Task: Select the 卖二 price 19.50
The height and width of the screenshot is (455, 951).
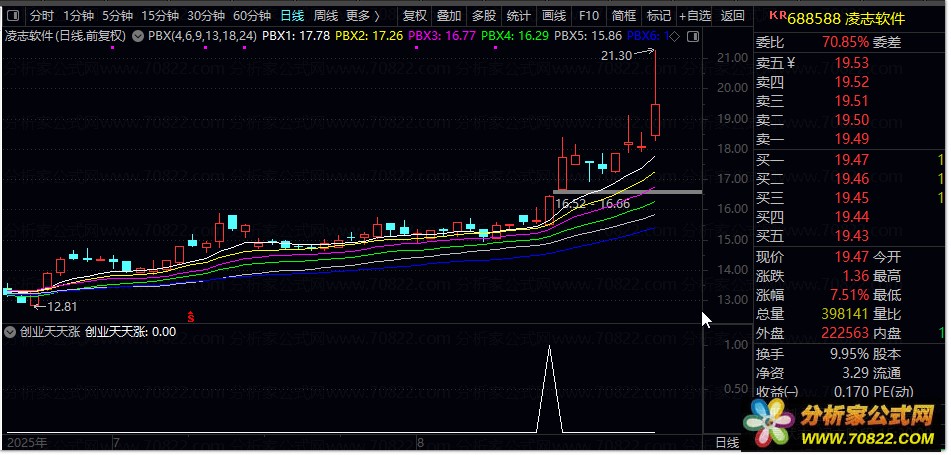Action: coord(852,120)
